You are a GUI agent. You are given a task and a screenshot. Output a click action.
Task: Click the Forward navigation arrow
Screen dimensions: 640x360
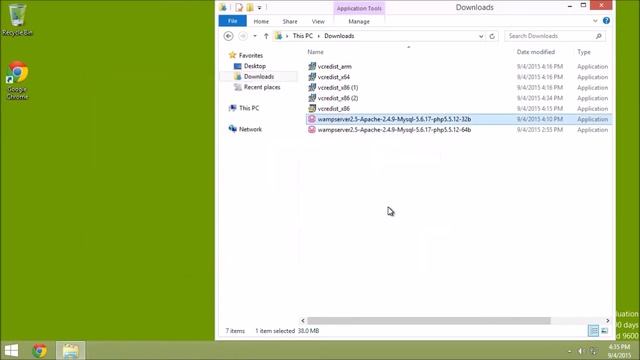pyautogui.click(x=243, y=36)
